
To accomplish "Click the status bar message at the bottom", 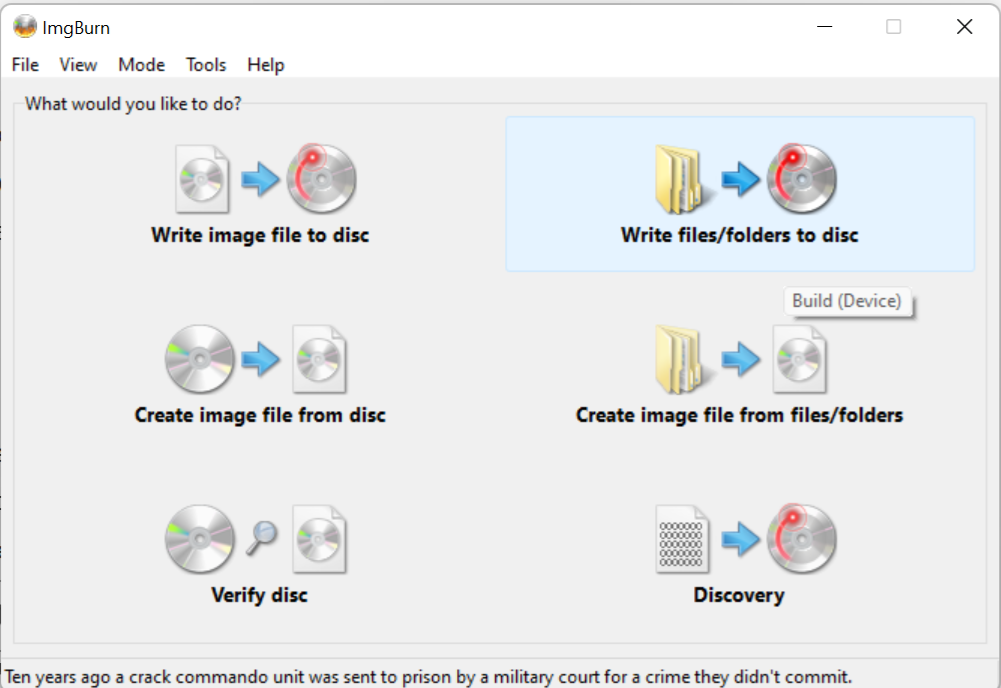I will coord(428,677).
